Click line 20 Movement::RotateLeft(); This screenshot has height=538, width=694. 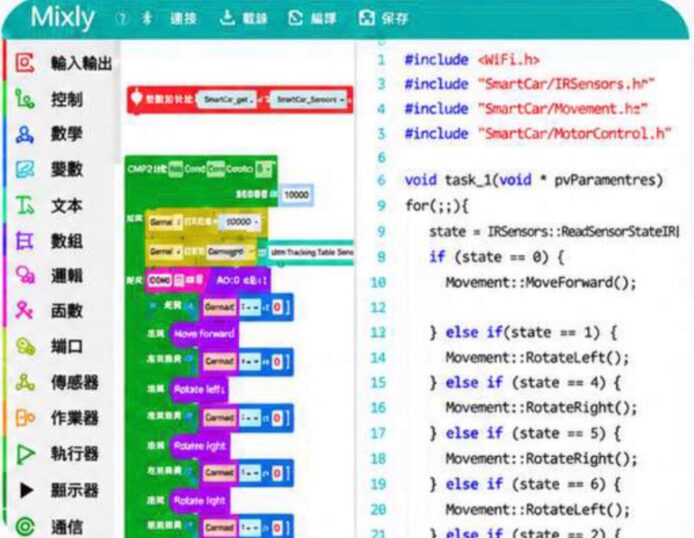pos(537,510)
